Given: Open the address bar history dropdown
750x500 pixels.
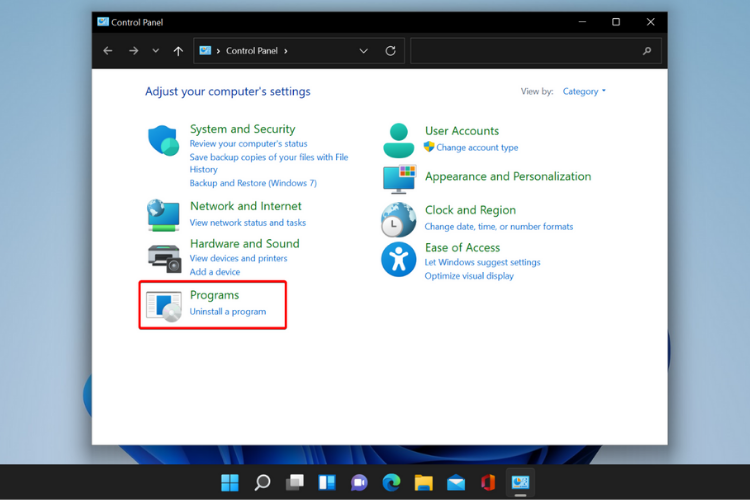Looking at the screenshot, I should [363, 51].
